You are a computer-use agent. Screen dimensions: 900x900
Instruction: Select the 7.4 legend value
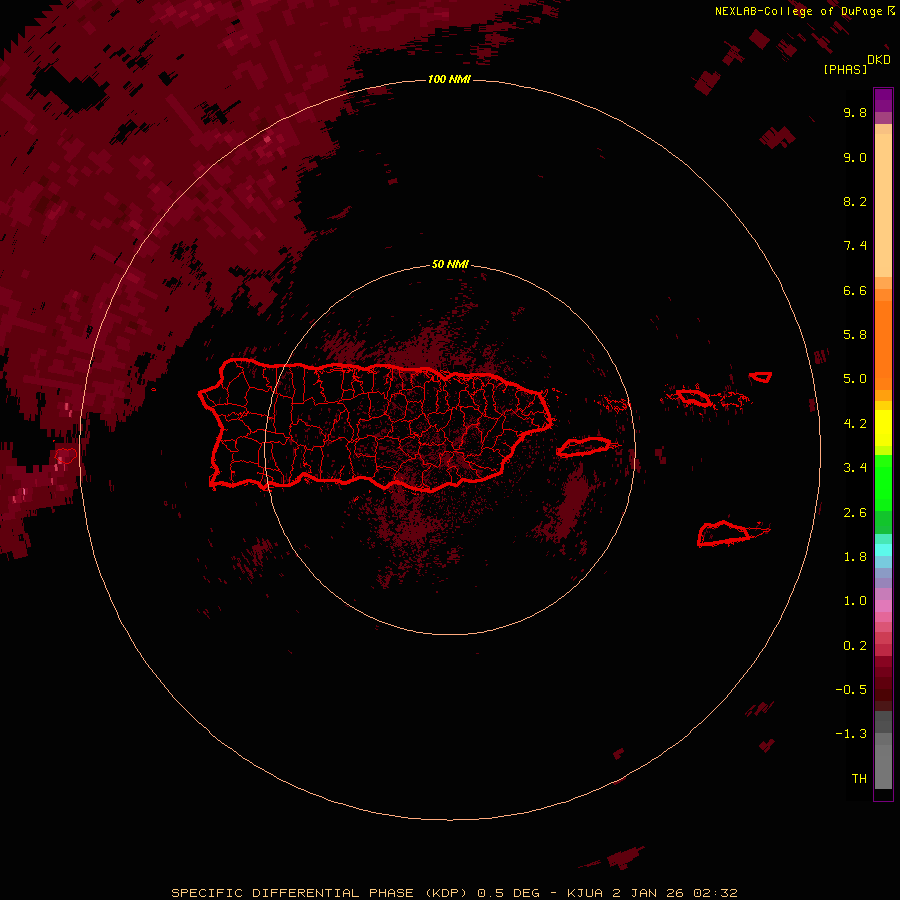855,246
